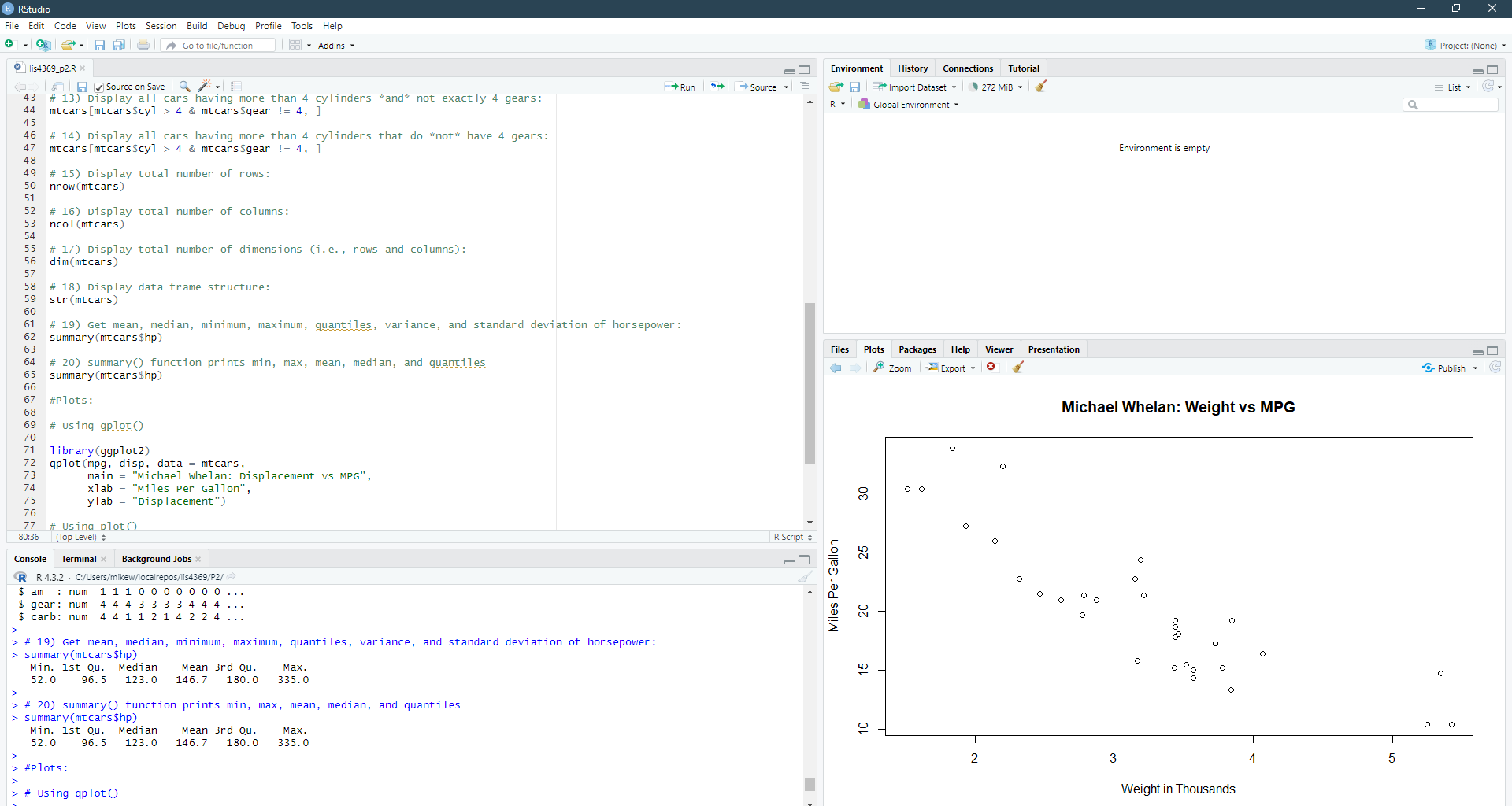Viewport: 1512px width, 806px height.
Task: Click the console vertical scrollbar thumb
Action: click(810, 784)
